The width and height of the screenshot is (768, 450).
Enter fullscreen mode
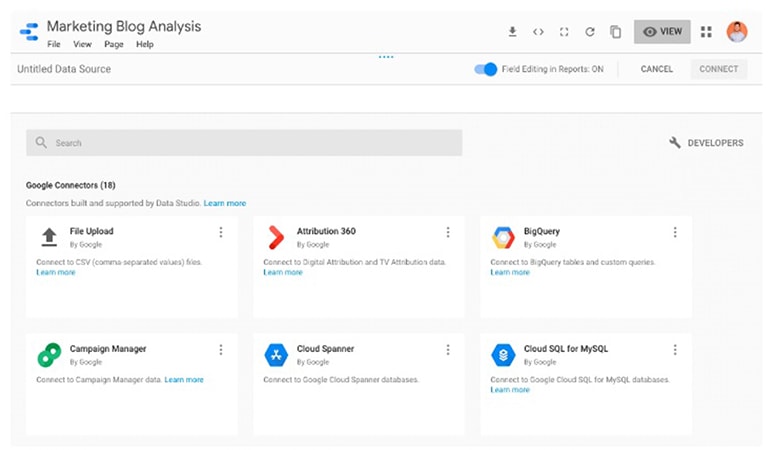[x=564, y=32]
